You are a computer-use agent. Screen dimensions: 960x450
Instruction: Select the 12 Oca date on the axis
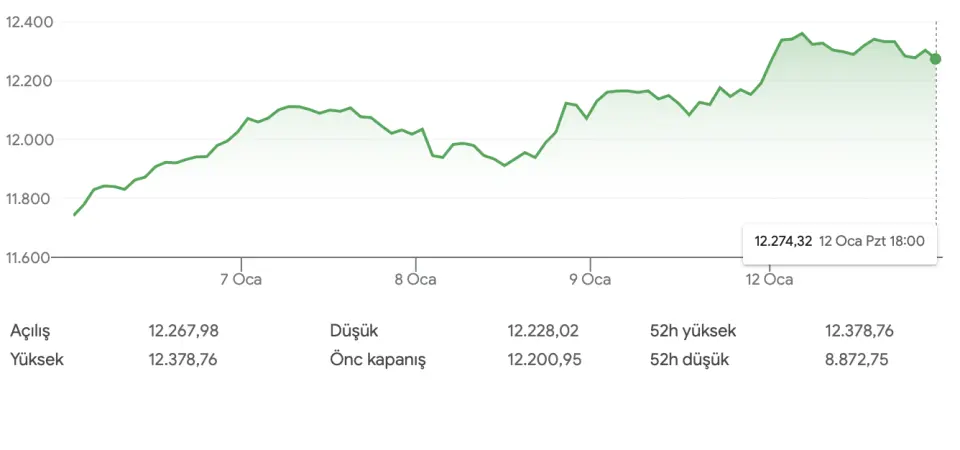point(771,280)
